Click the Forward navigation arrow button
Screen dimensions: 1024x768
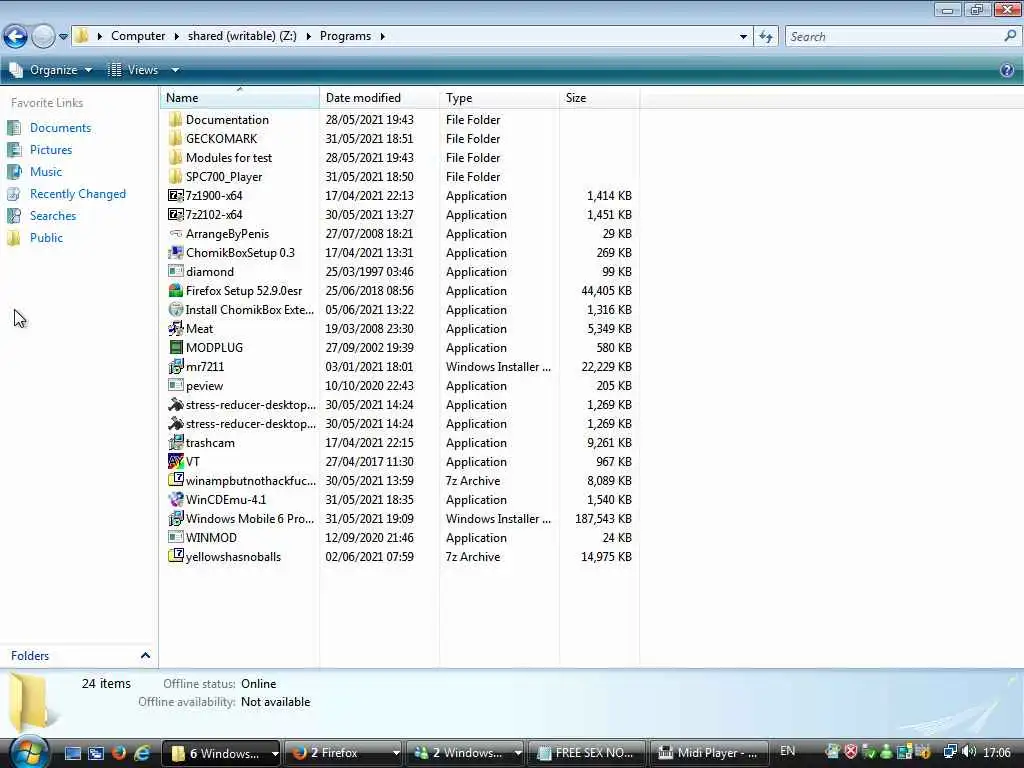point(43,37)
